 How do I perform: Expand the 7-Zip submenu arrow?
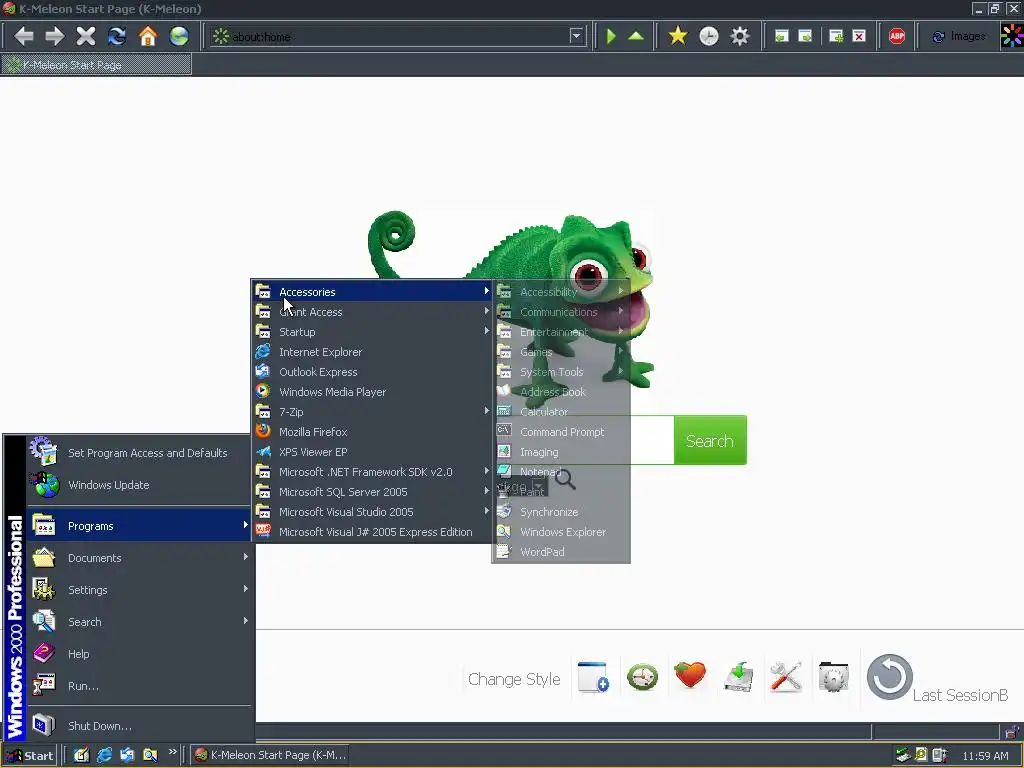(x=487, y=411)
